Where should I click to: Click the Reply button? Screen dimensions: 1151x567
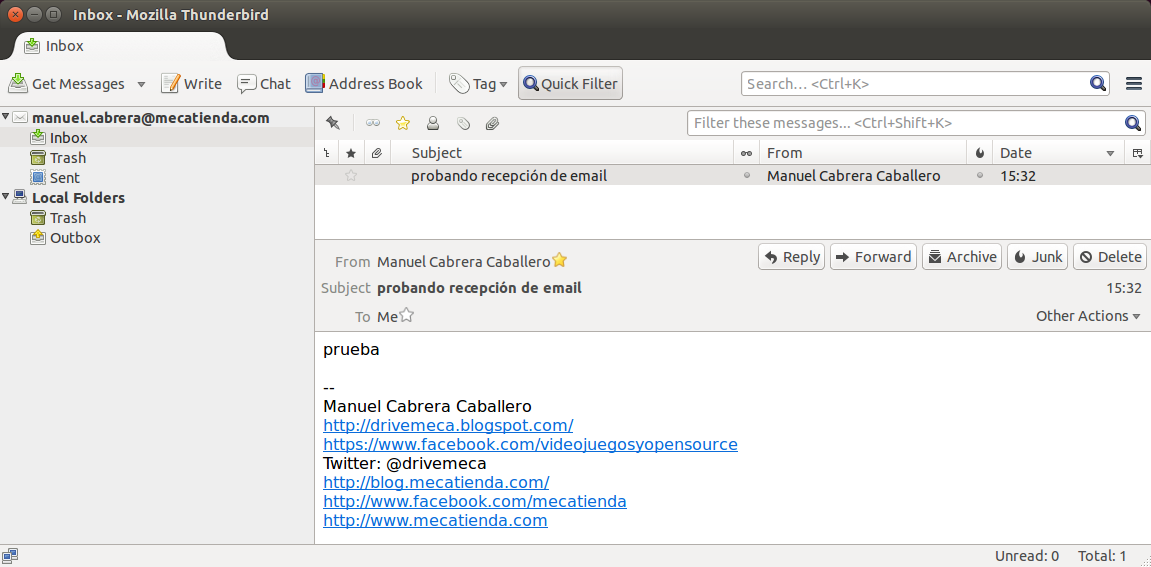pyautogui.click(x=791, y=257)
